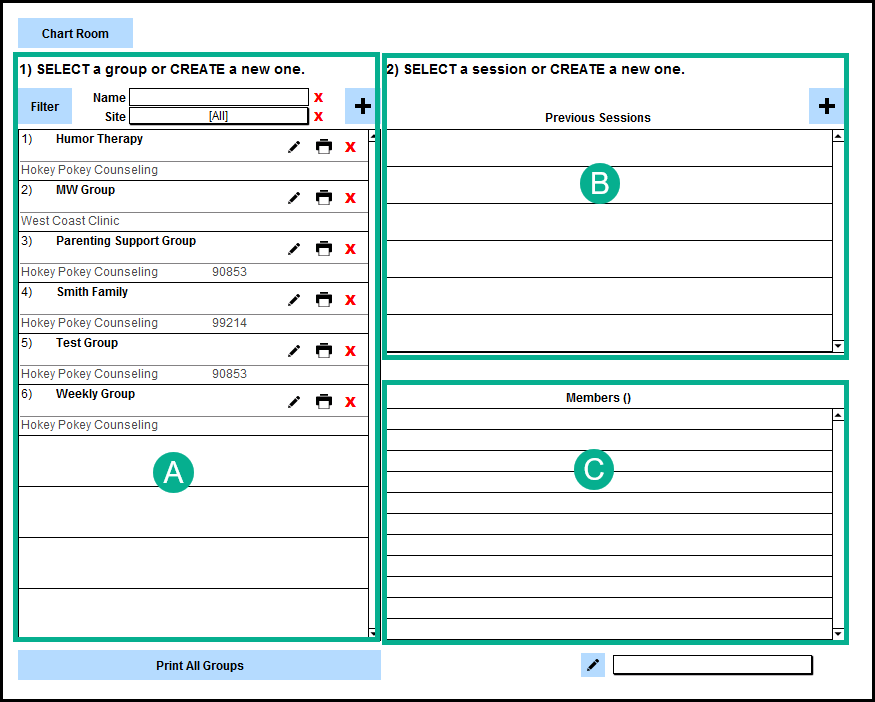Click into the Name filter field
Screen dimensions: 875x702
219,97
